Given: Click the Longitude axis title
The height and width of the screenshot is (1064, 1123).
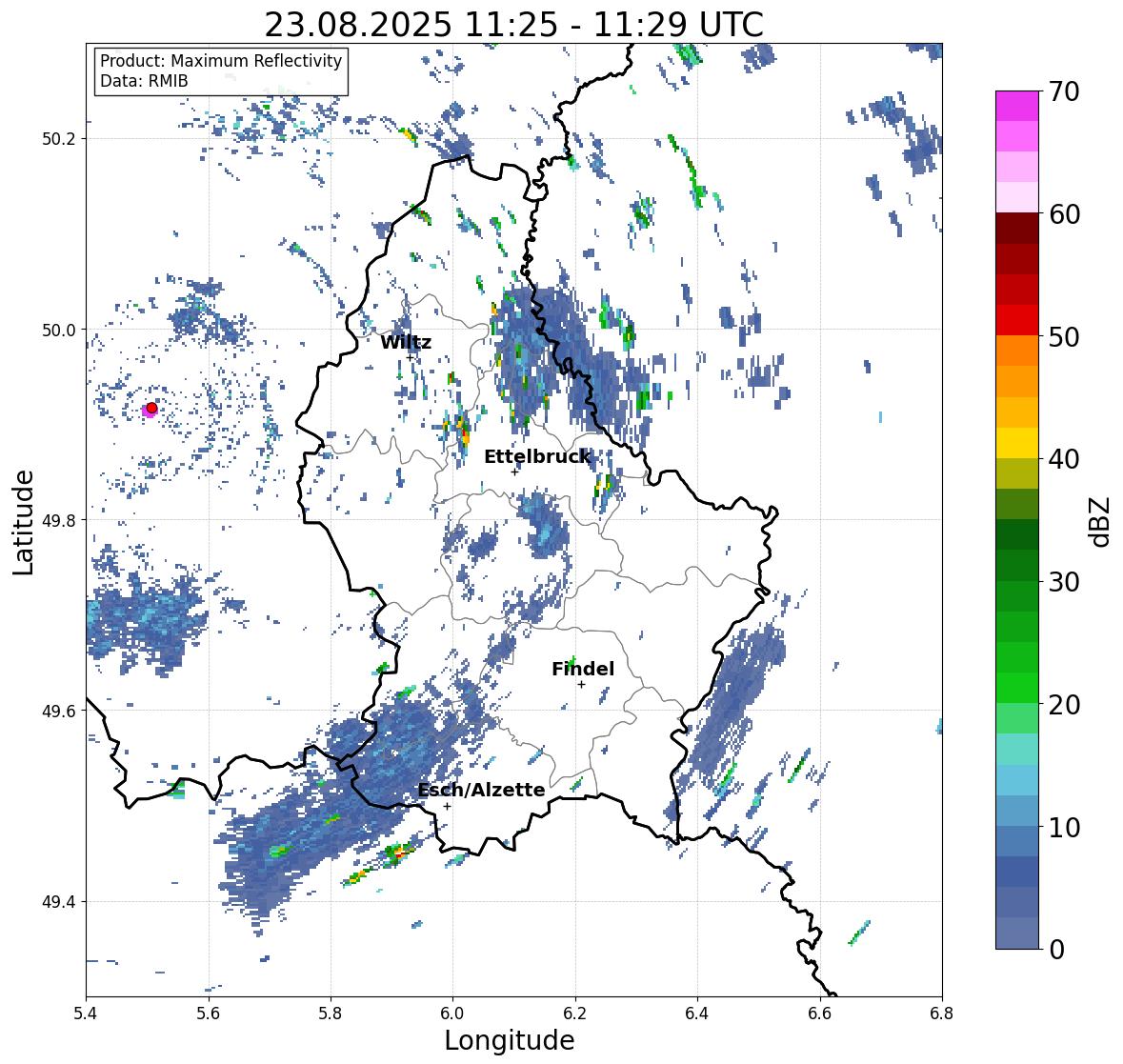Looking at the screenshot, I should tap(510, 1040).
